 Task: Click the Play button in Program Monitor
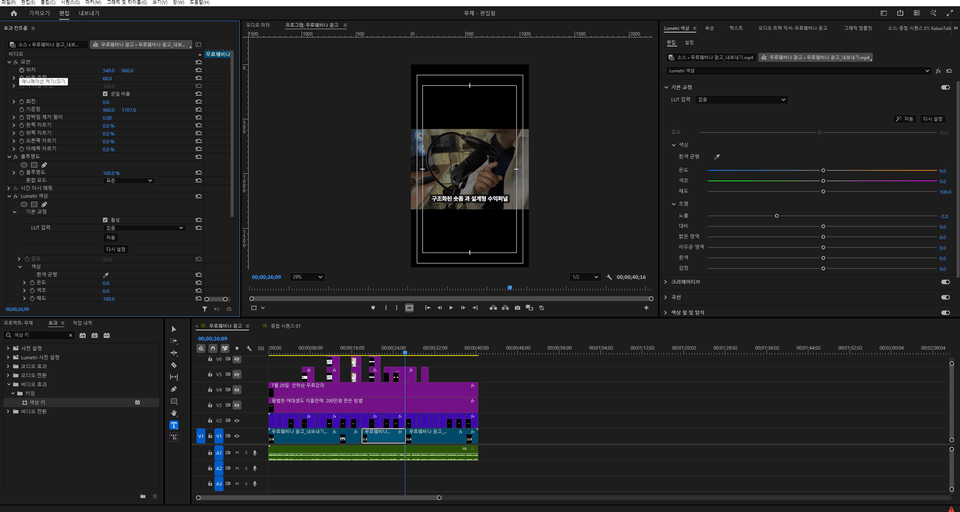(x=451, y=308)
